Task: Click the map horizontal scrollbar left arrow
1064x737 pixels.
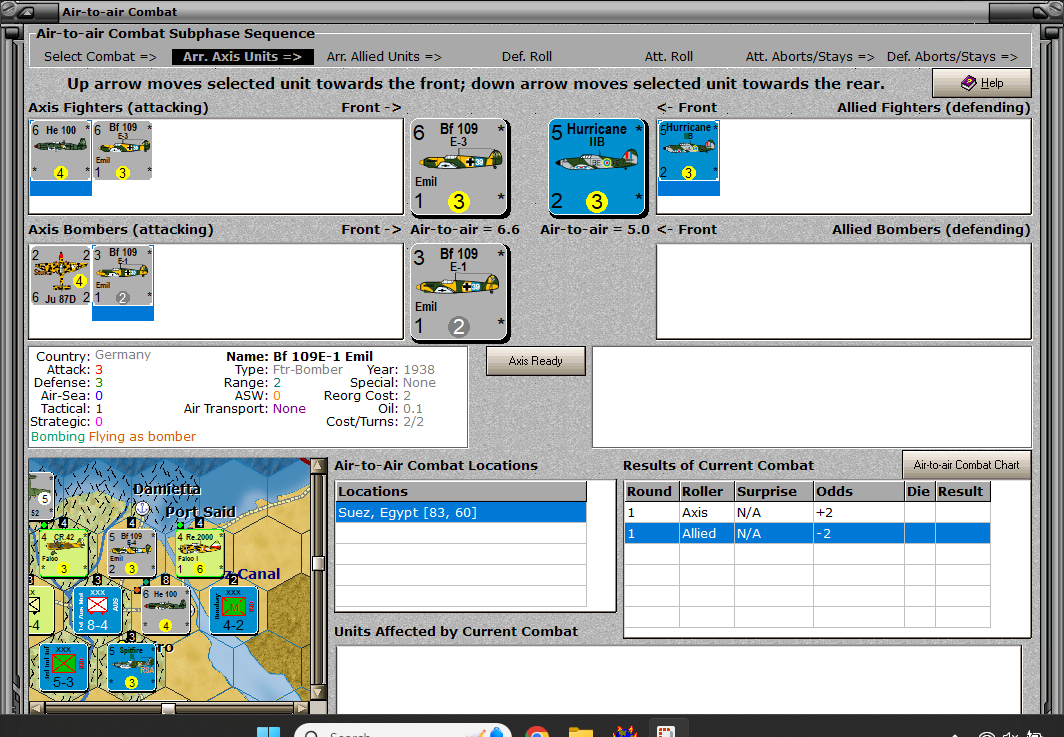Action: 37,708
